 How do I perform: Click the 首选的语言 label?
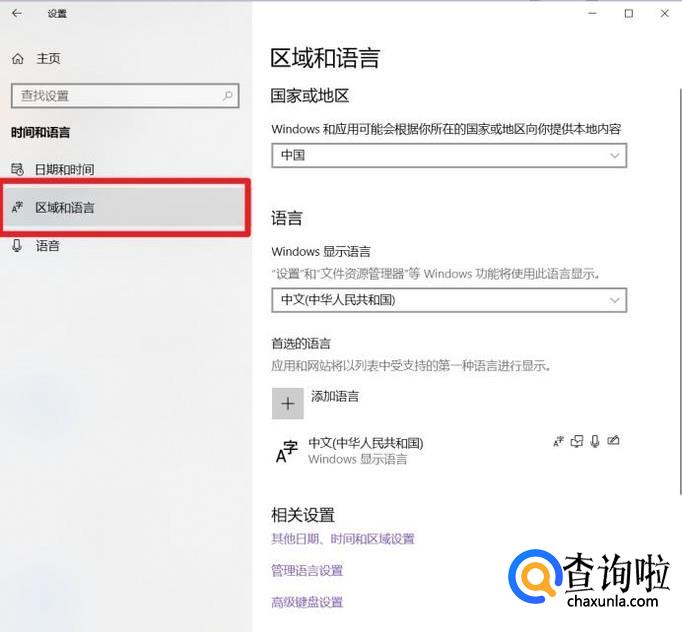[301, 344]
